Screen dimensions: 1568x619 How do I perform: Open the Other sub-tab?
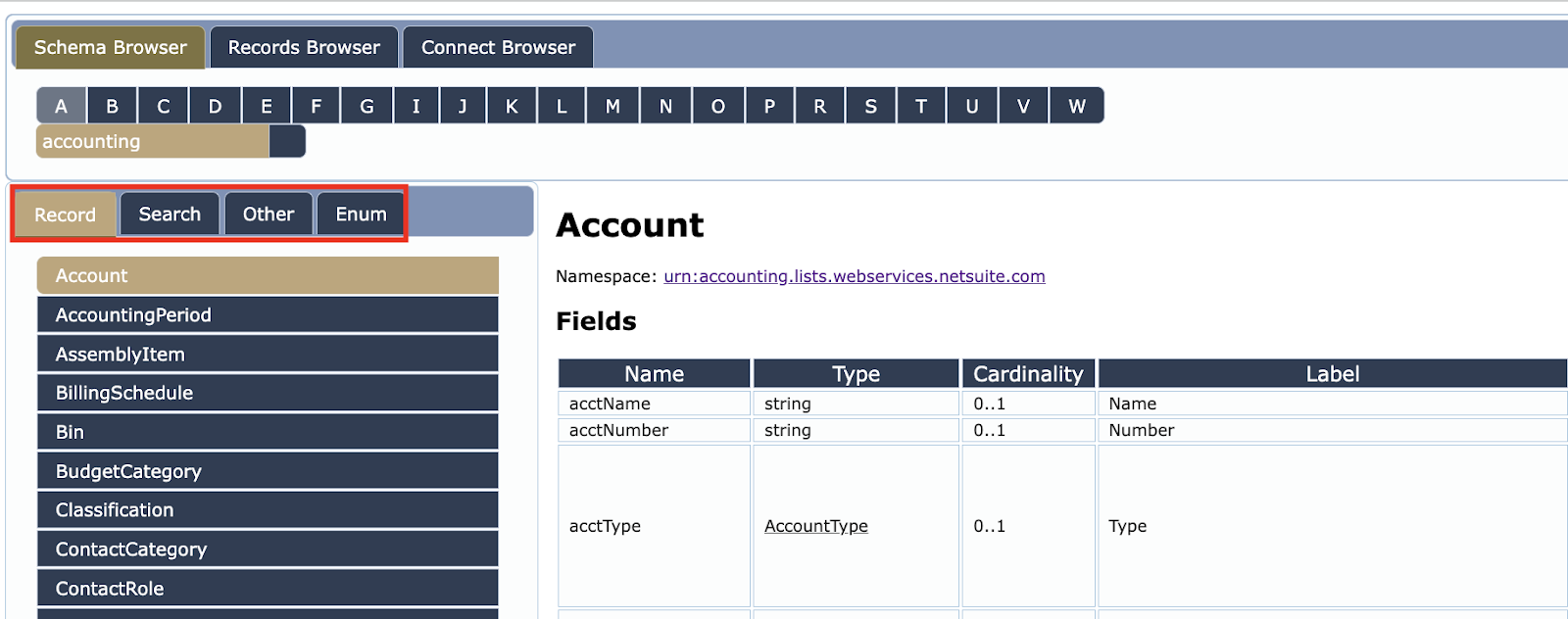269,214
